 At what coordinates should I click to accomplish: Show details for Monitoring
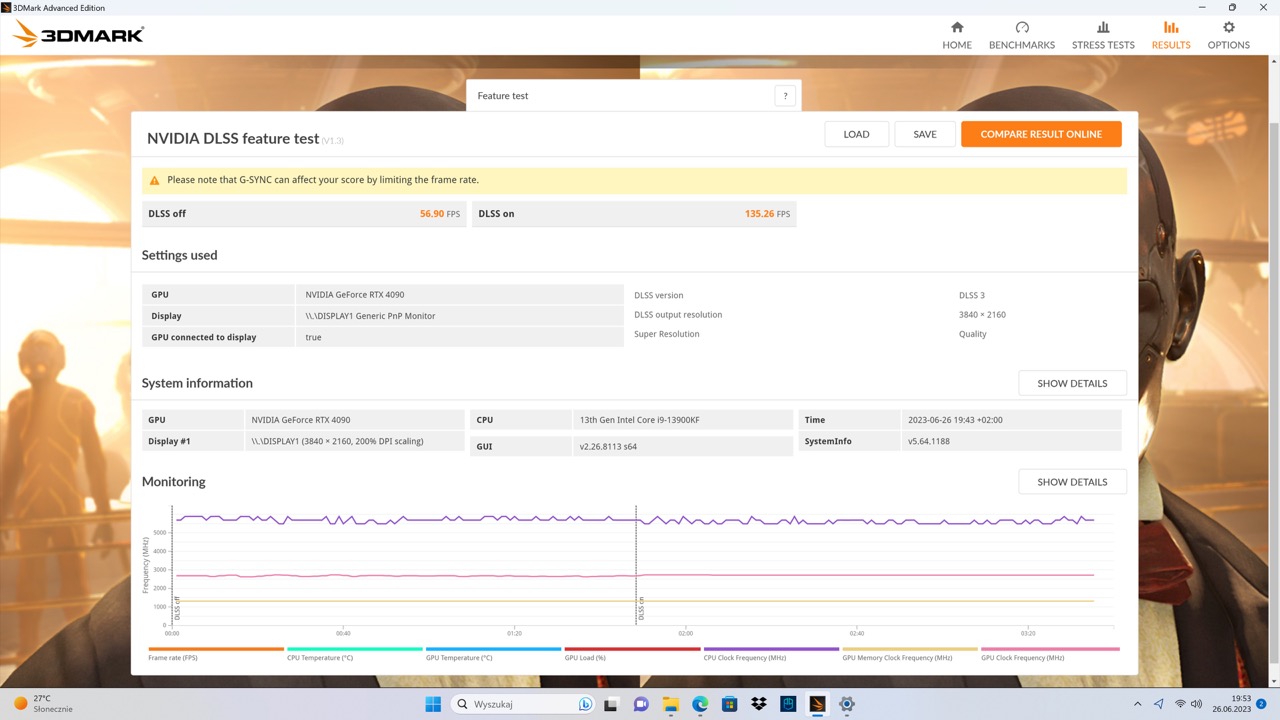pos(1072,482)
